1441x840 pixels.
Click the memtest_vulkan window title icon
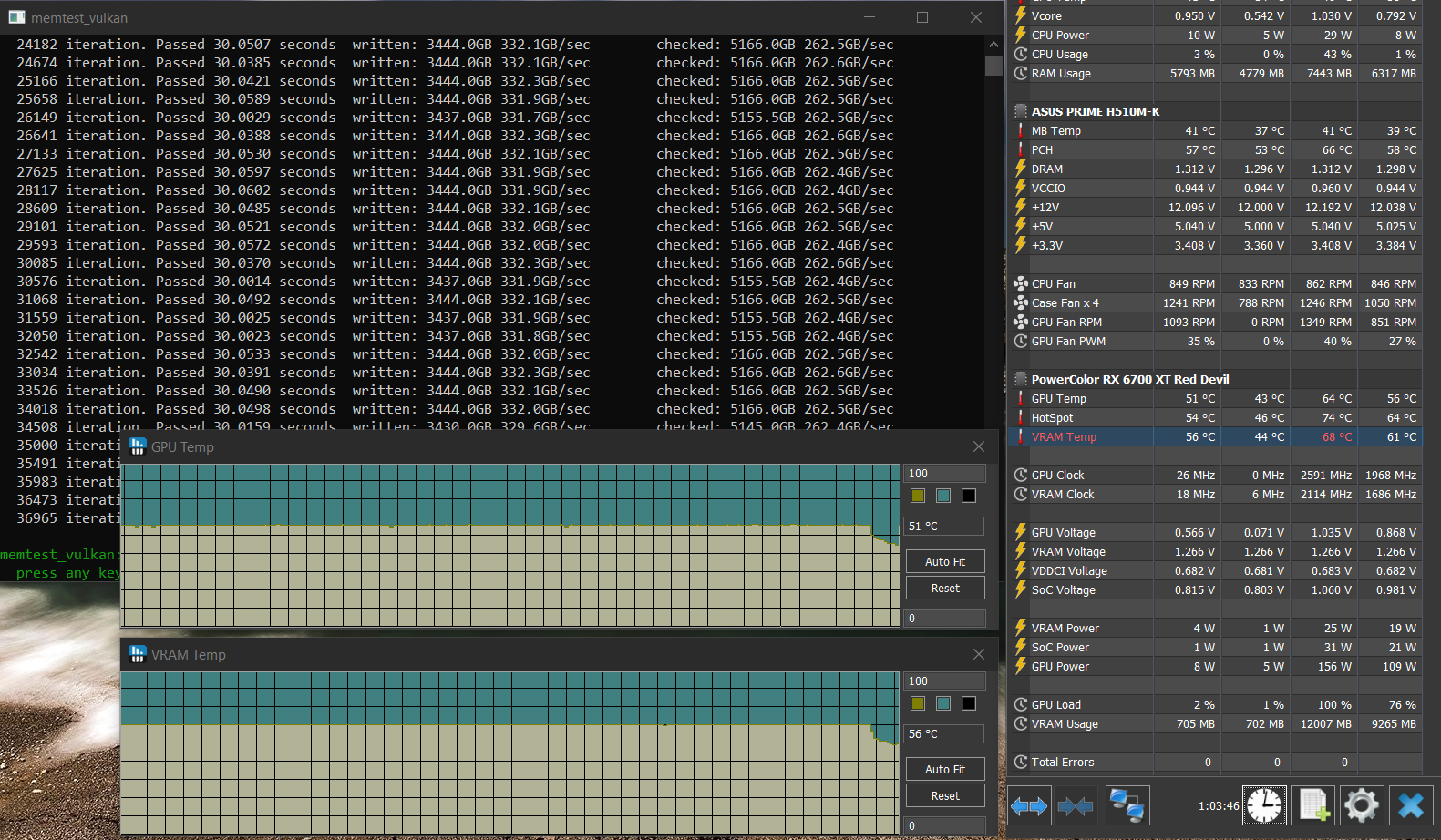16,17
